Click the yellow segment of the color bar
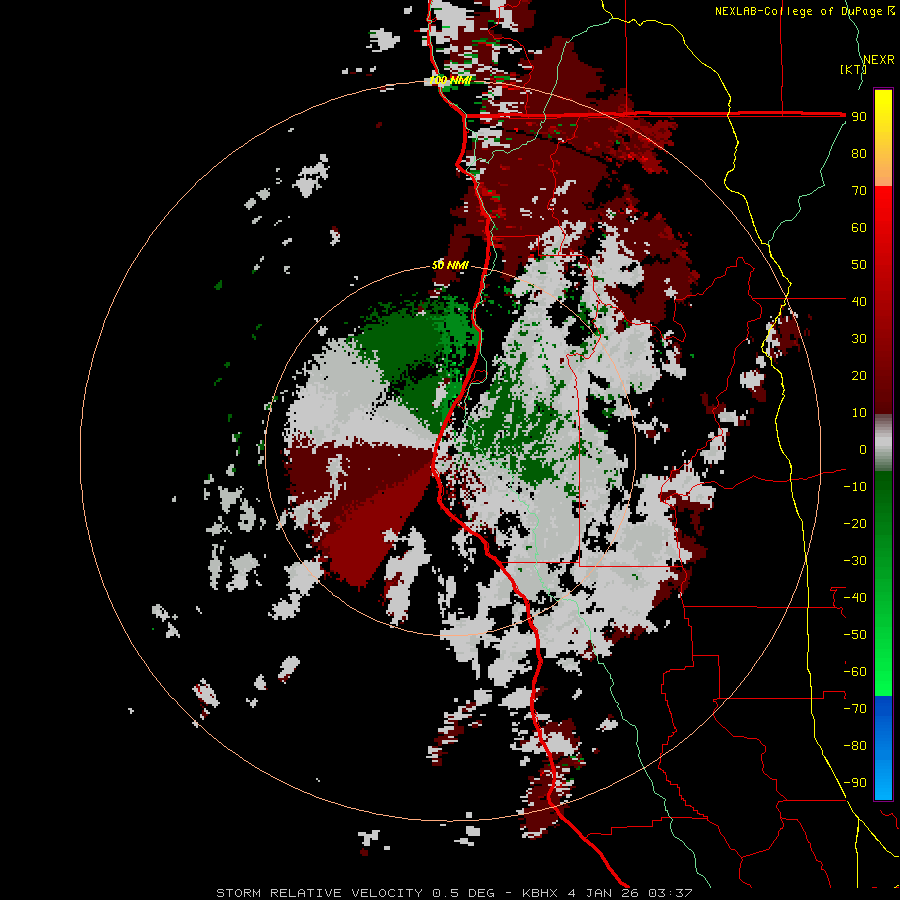The height and width of the screenshot is (900, 900). (x=883, y=137)
